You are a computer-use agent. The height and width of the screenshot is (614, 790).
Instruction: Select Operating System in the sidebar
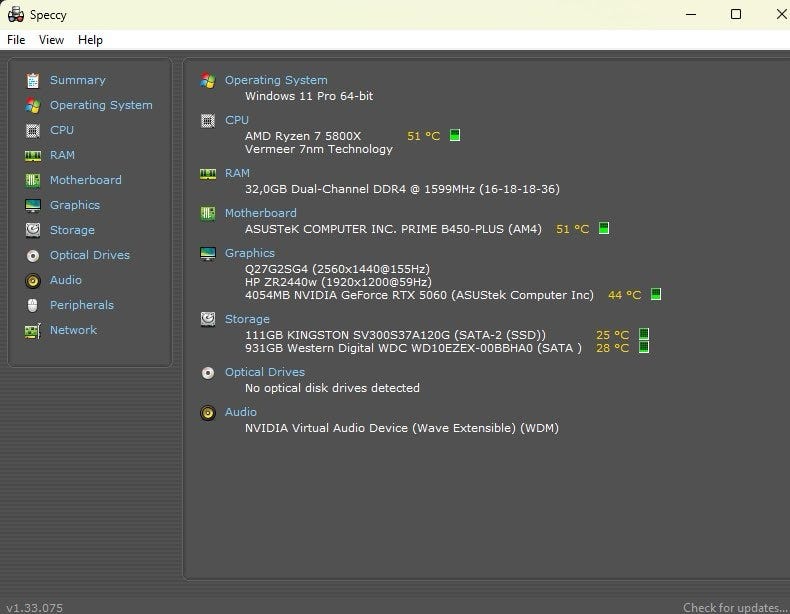[x=101, y=105]
